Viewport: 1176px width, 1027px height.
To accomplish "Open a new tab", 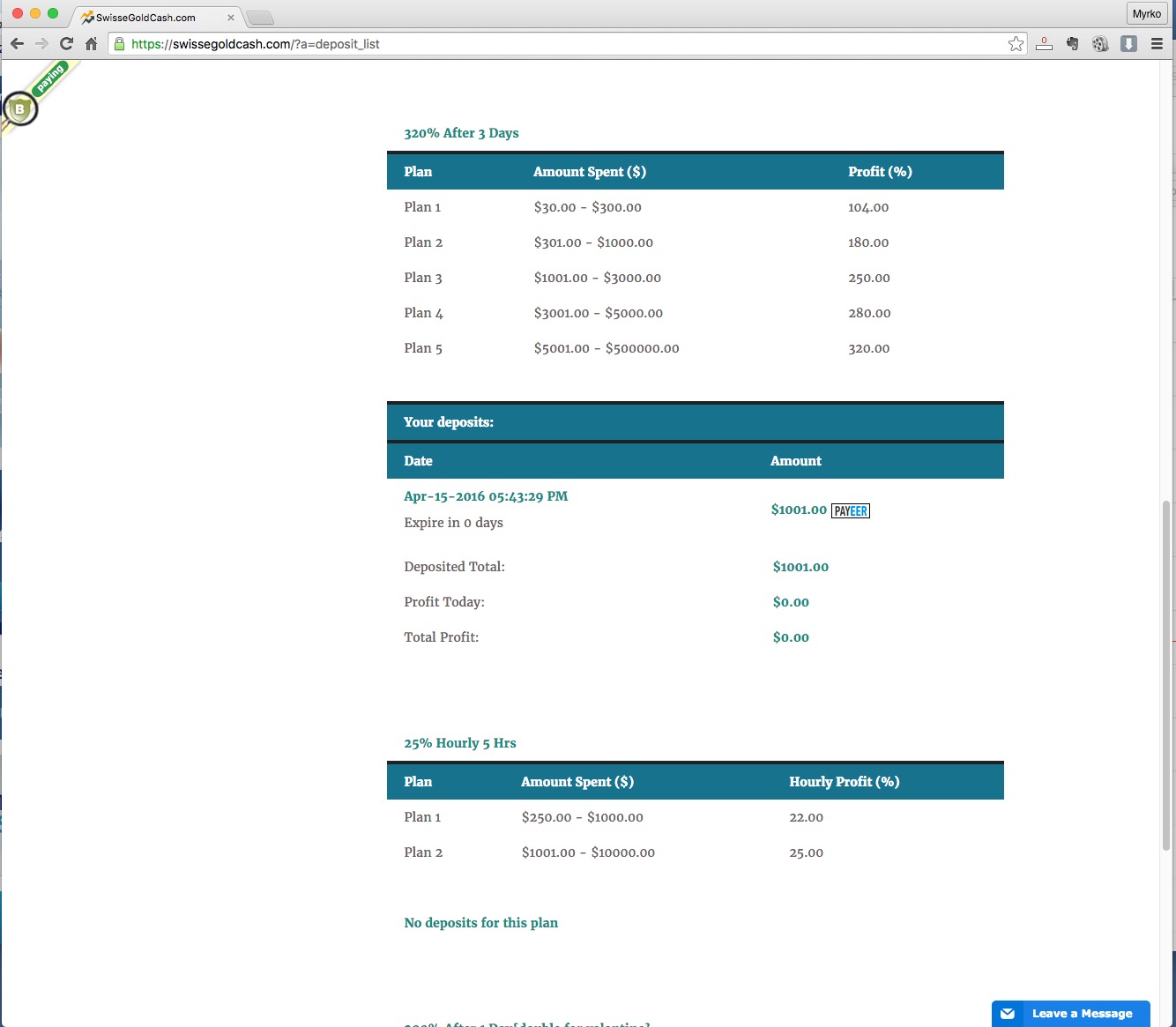I will [259, 18].
